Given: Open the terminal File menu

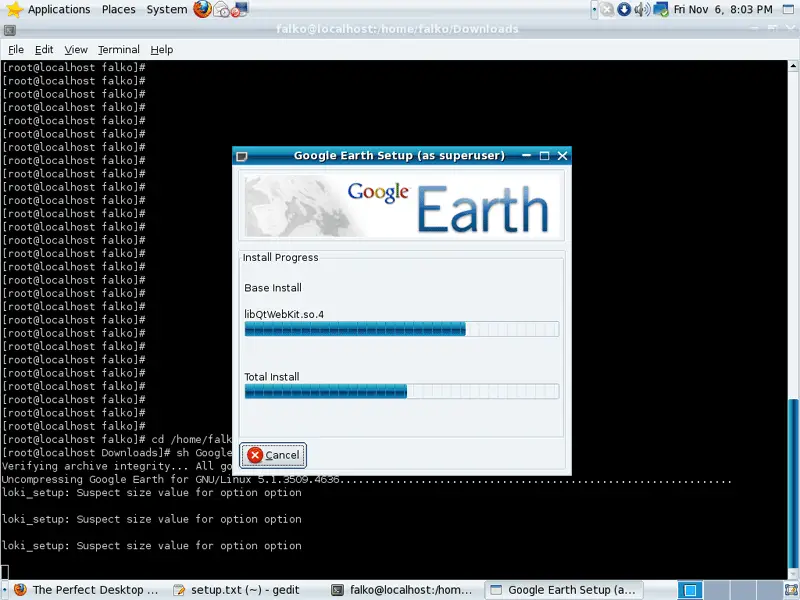Looking at the screenshot, I should point(16,49).
